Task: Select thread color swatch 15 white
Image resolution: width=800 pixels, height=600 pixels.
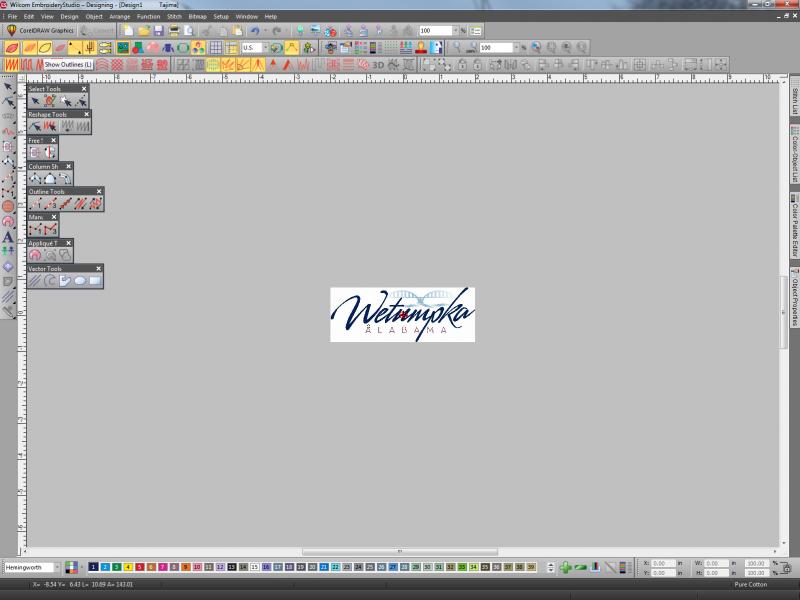Action: 255,567
